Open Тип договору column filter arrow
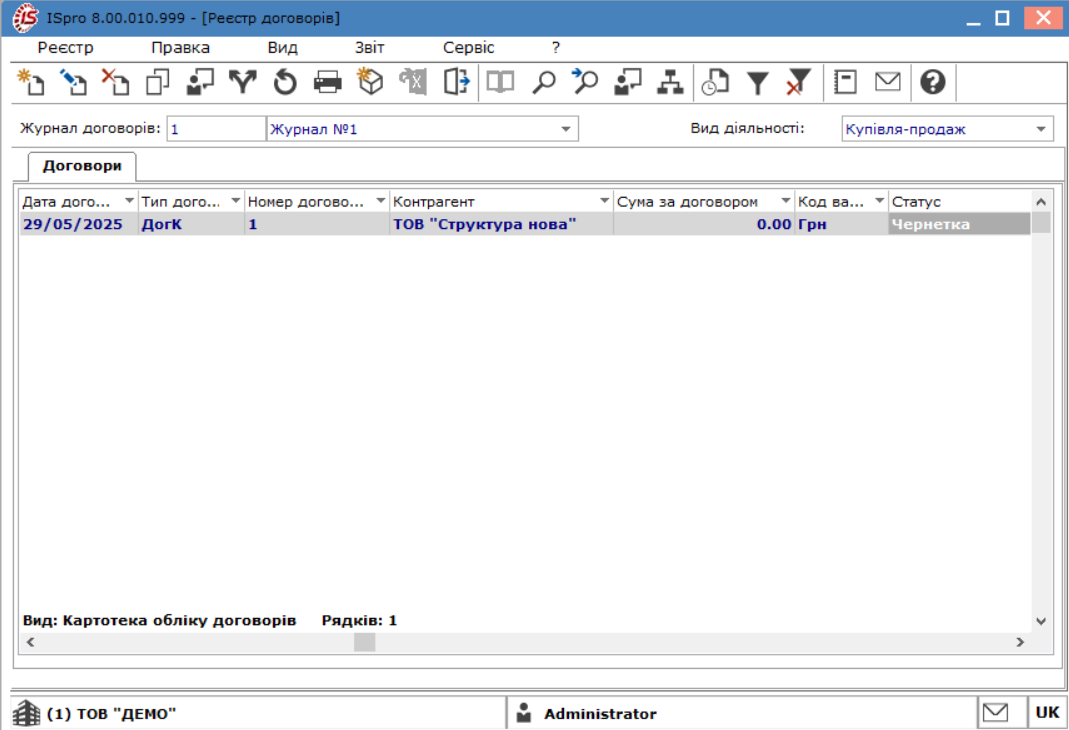This screenshot has height=730, width=1069. coord(236,201)
